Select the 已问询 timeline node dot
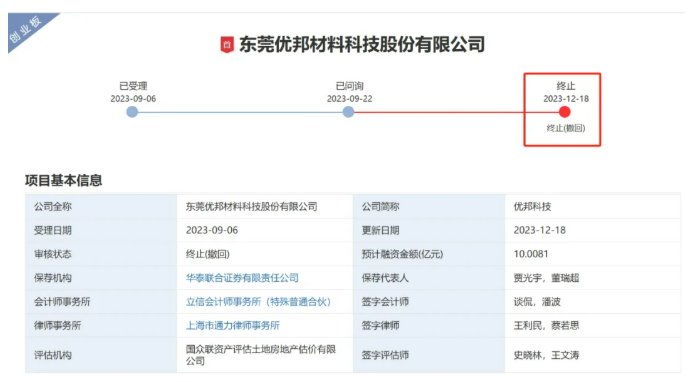The width and height of the screenshot is (691, 382). [349, 112]
